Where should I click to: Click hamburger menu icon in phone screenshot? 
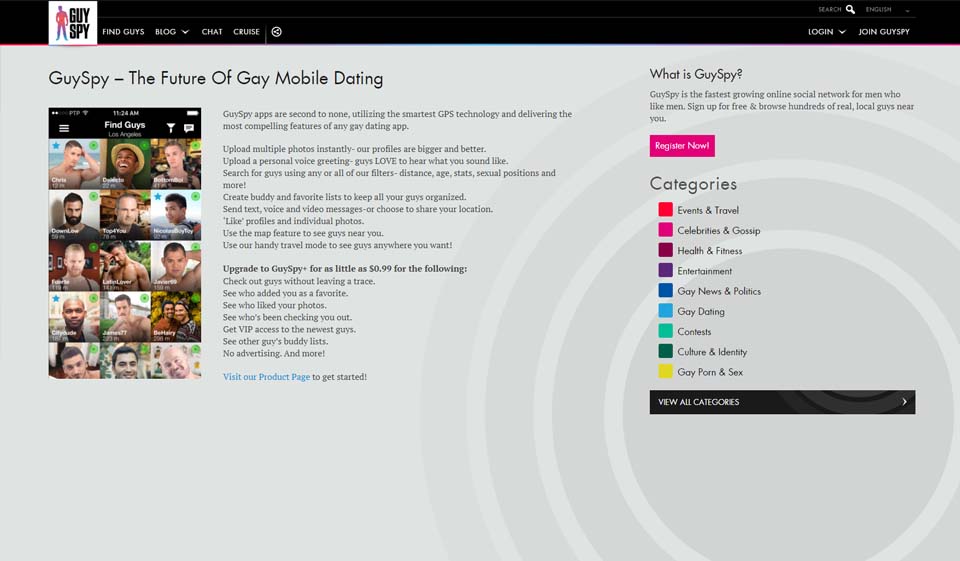(x=64, y=129)
